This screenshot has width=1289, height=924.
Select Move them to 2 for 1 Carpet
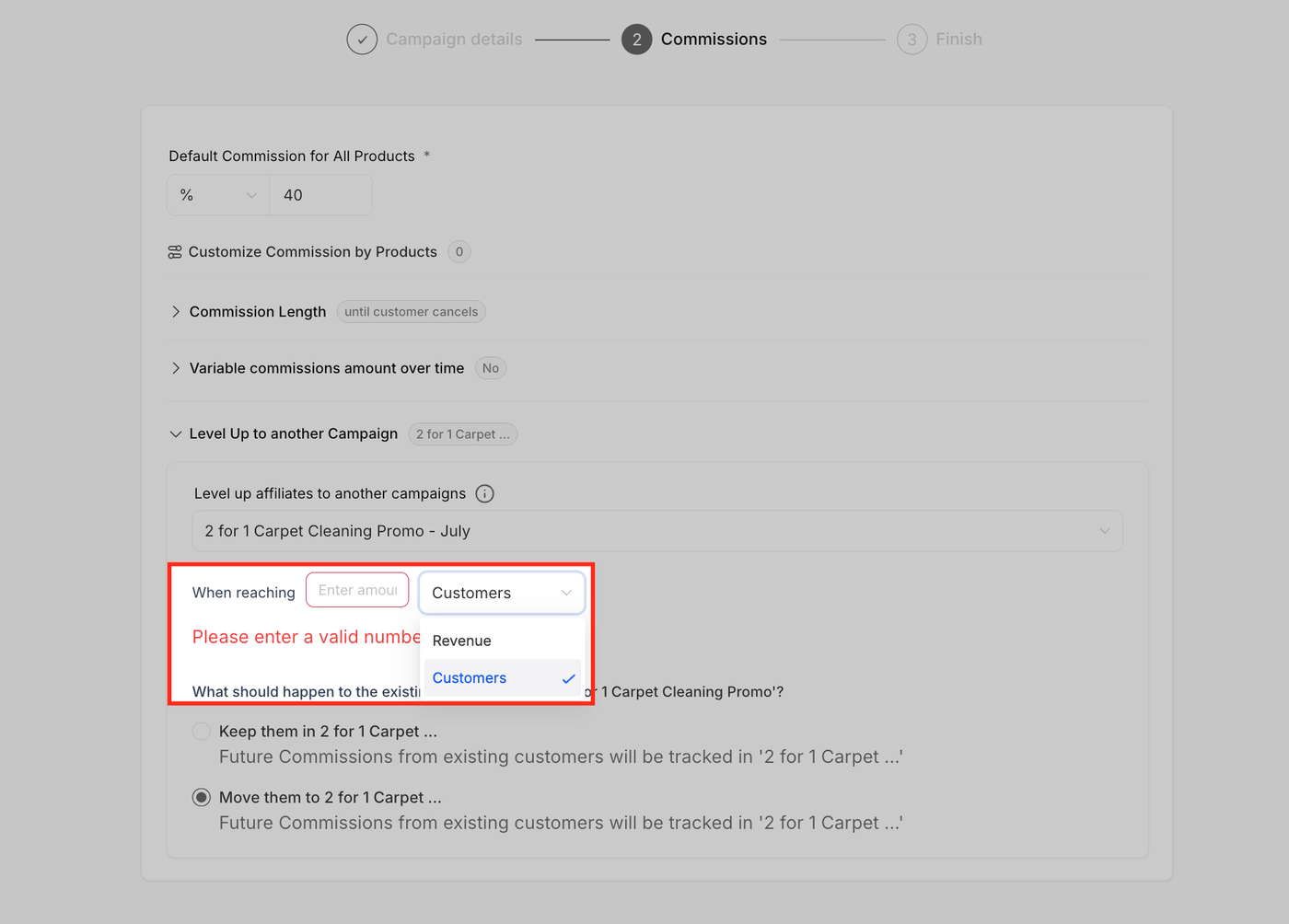coord(202,798)
